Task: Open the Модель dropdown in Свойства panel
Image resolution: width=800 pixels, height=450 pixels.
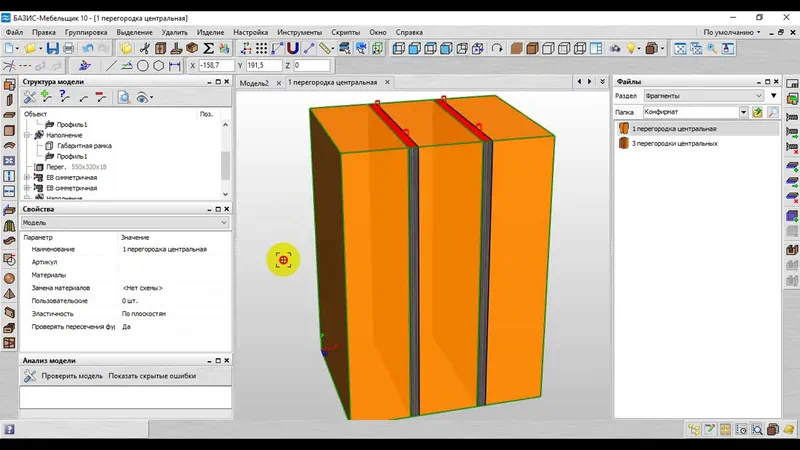Action: 223,223
